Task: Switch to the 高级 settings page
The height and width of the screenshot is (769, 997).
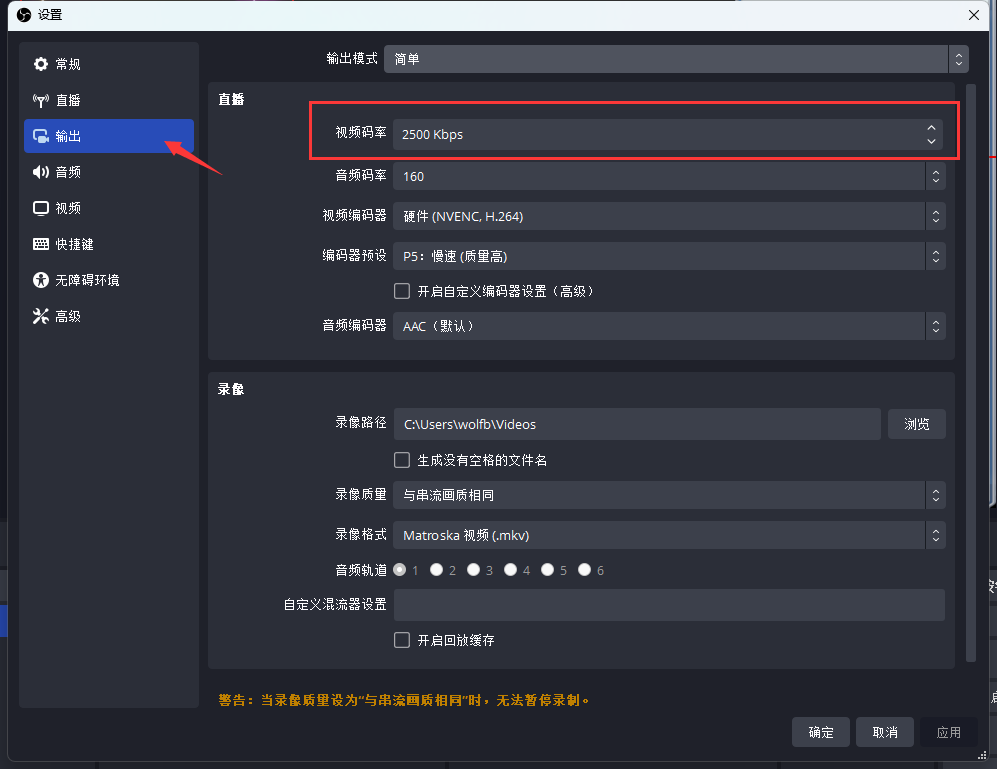Action: click(x=109, y=316)
